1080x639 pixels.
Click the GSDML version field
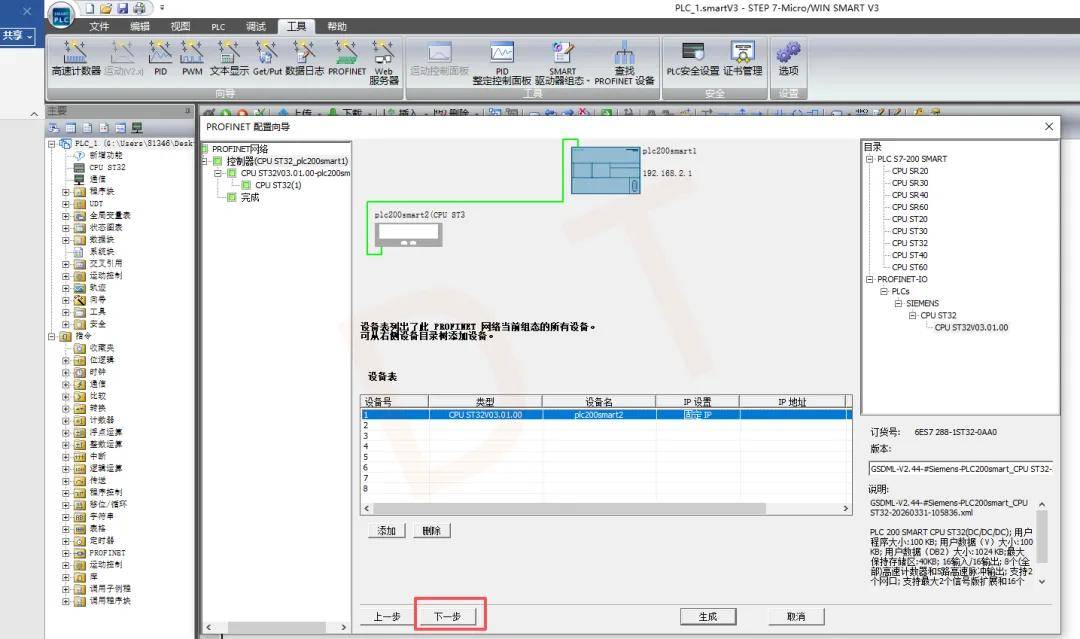click(960, 469)
